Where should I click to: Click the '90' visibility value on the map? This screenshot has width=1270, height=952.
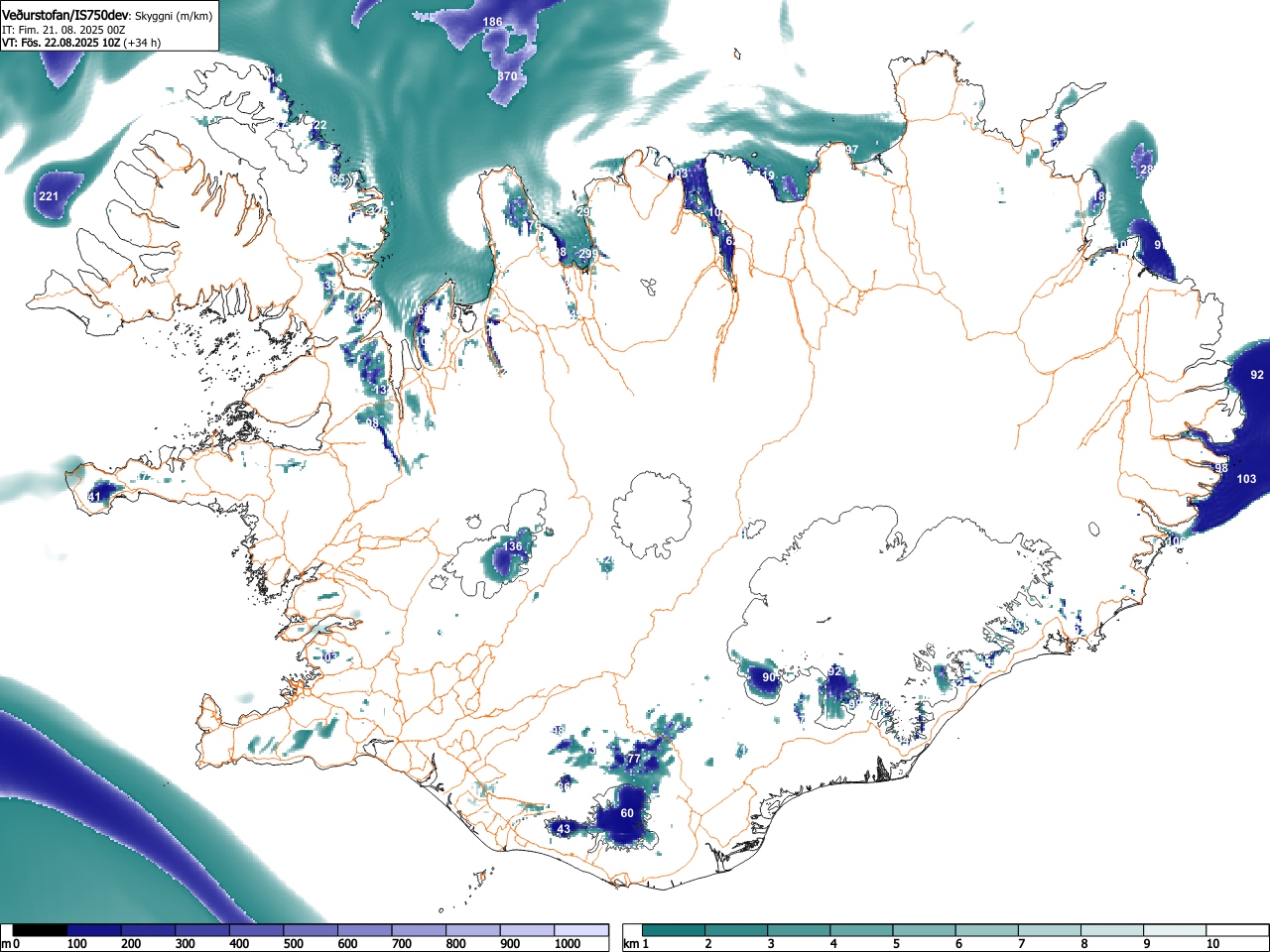click(769, 677)
